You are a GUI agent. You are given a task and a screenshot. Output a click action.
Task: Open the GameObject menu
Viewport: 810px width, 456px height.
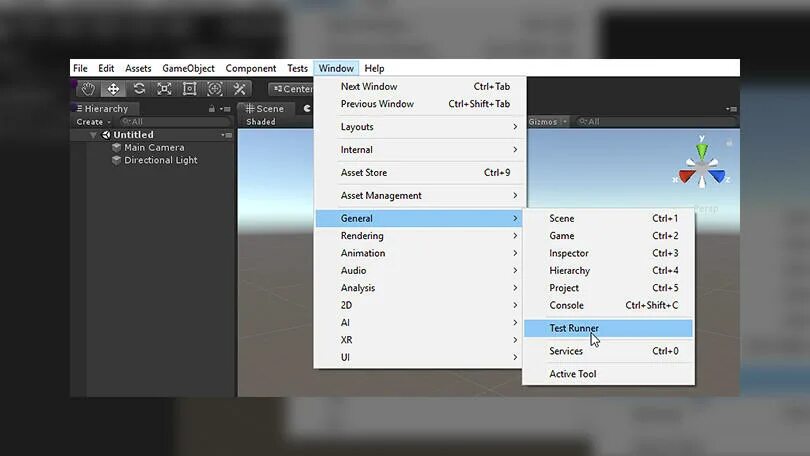click(188, 68)
